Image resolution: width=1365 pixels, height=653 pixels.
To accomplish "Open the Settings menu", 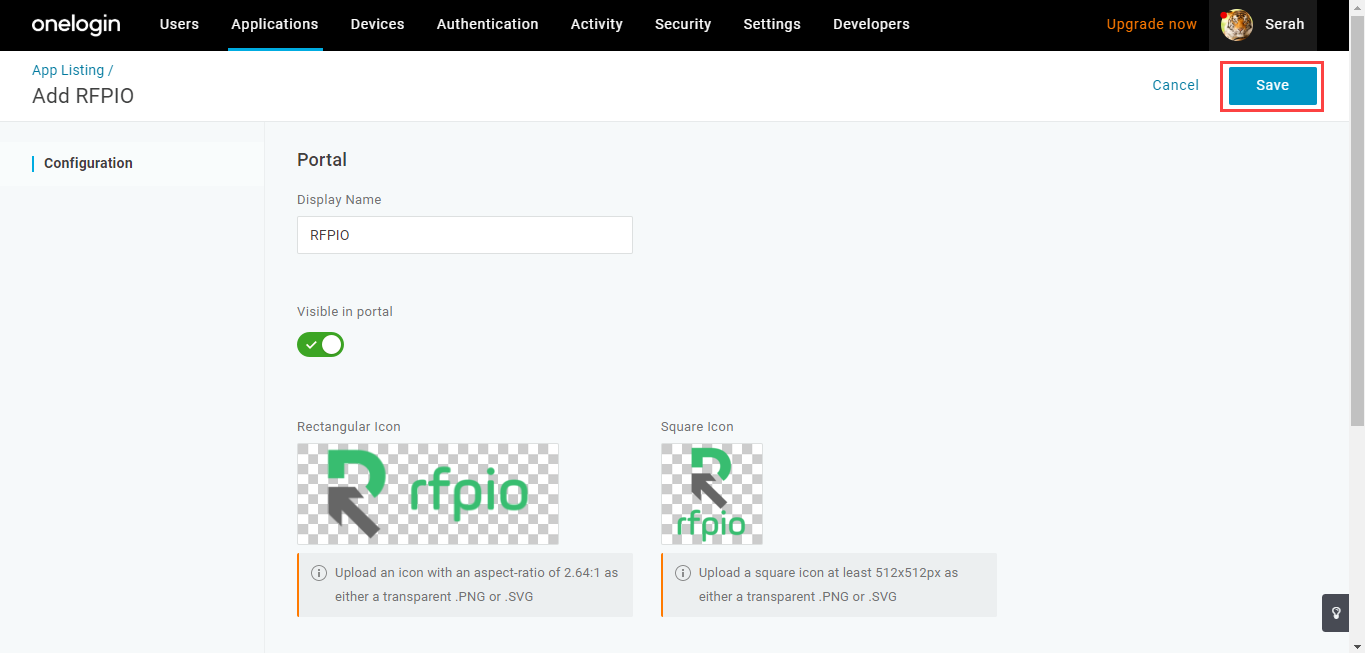I will tap(772, 24).
